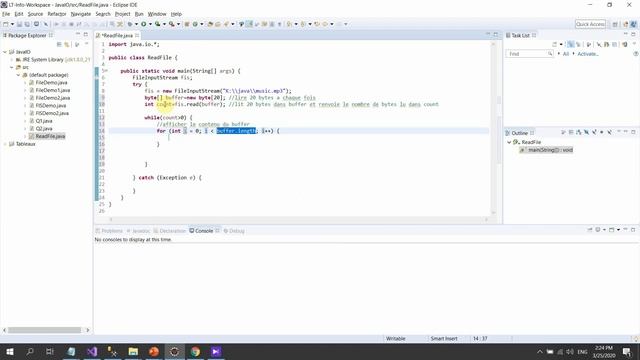Open the Run button dropdown arrow
The image size is (640, 360).
tap(150, 24)
